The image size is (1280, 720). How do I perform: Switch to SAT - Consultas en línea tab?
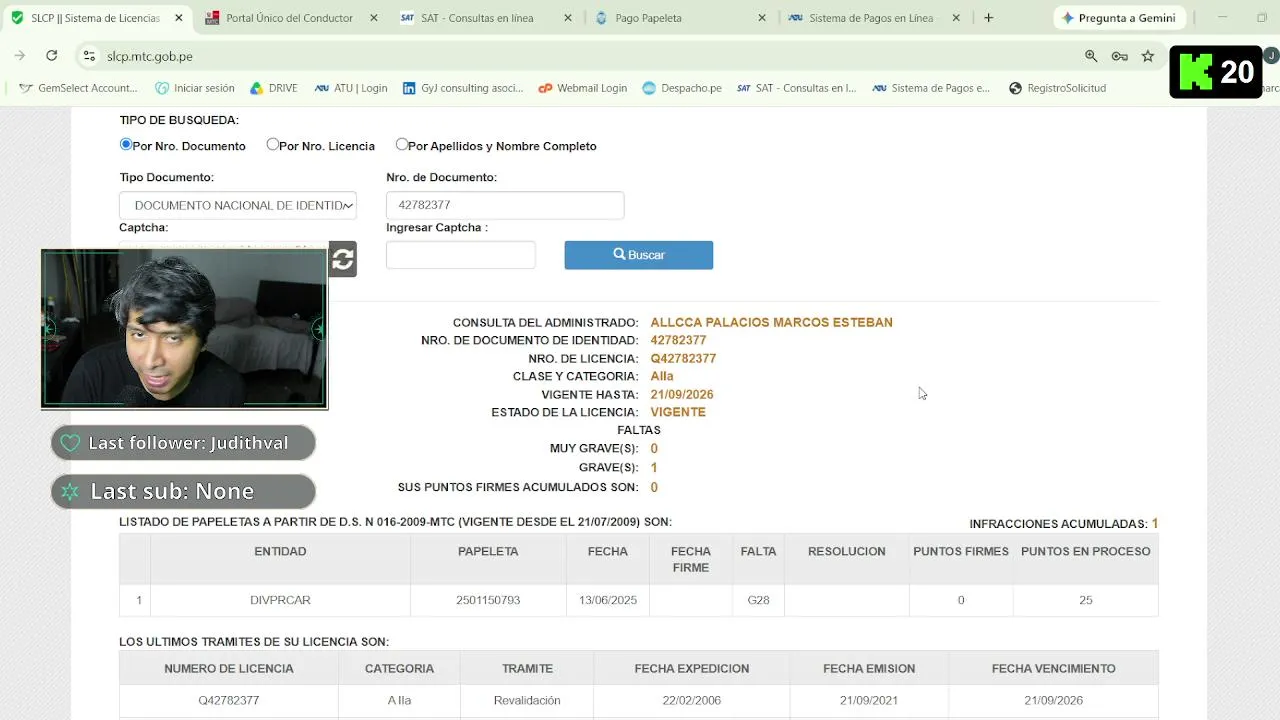[484, 18]
